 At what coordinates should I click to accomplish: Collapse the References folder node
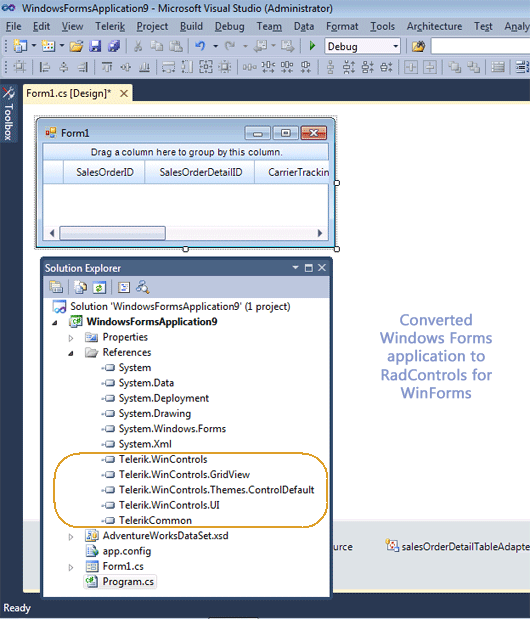[71, 353]
